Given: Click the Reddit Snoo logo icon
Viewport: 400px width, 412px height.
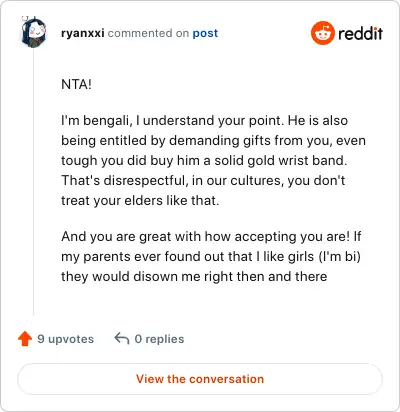Looking at the screenshot, I should point(322,33).
